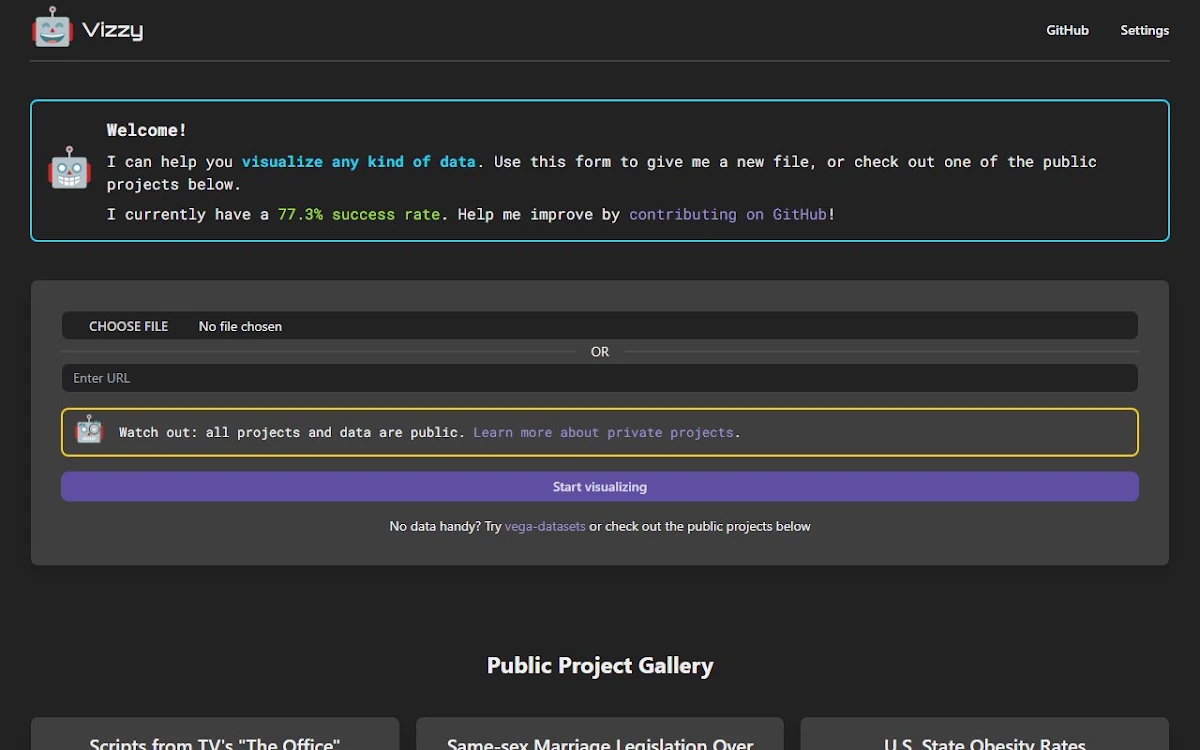Click the Enter URL input field
1200x750 pixels.
point(600,378)
